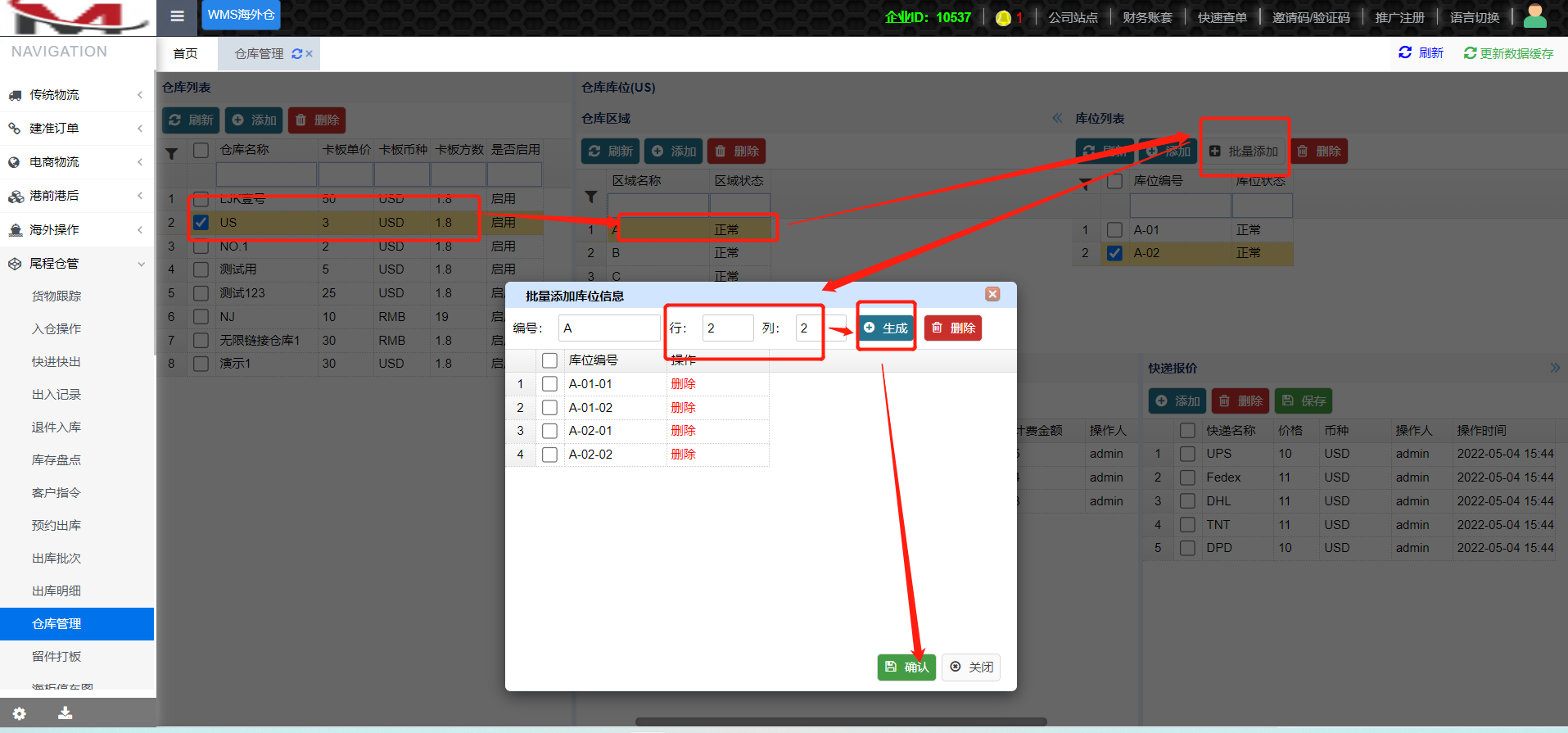This screenshot has width=1568, height=733.
Task: Open 留件打板 in the sidebar
Action: pyautogui.click(x=56, y=657)
